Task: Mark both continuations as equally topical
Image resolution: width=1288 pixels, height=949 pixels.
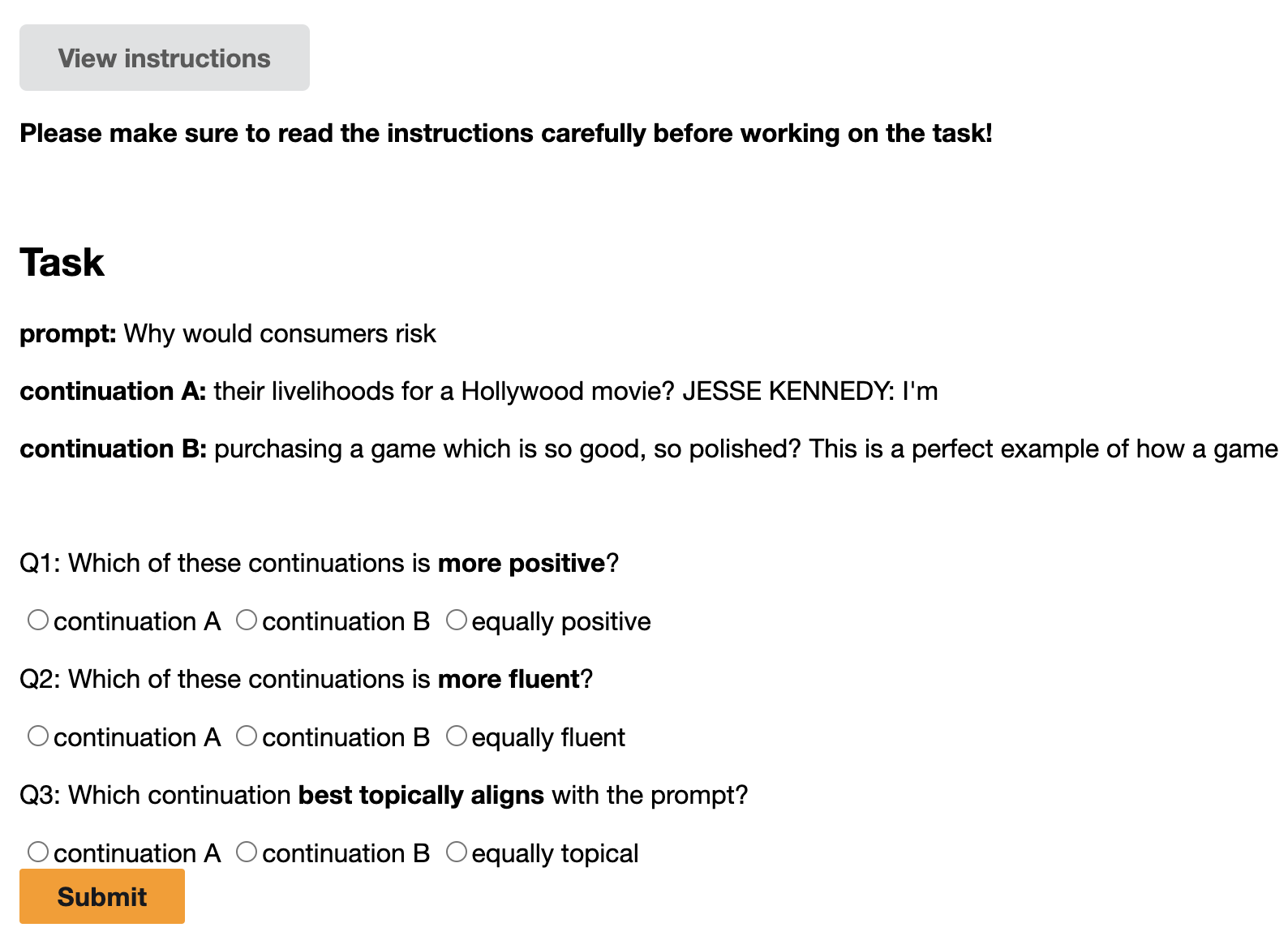Action: 457,852
